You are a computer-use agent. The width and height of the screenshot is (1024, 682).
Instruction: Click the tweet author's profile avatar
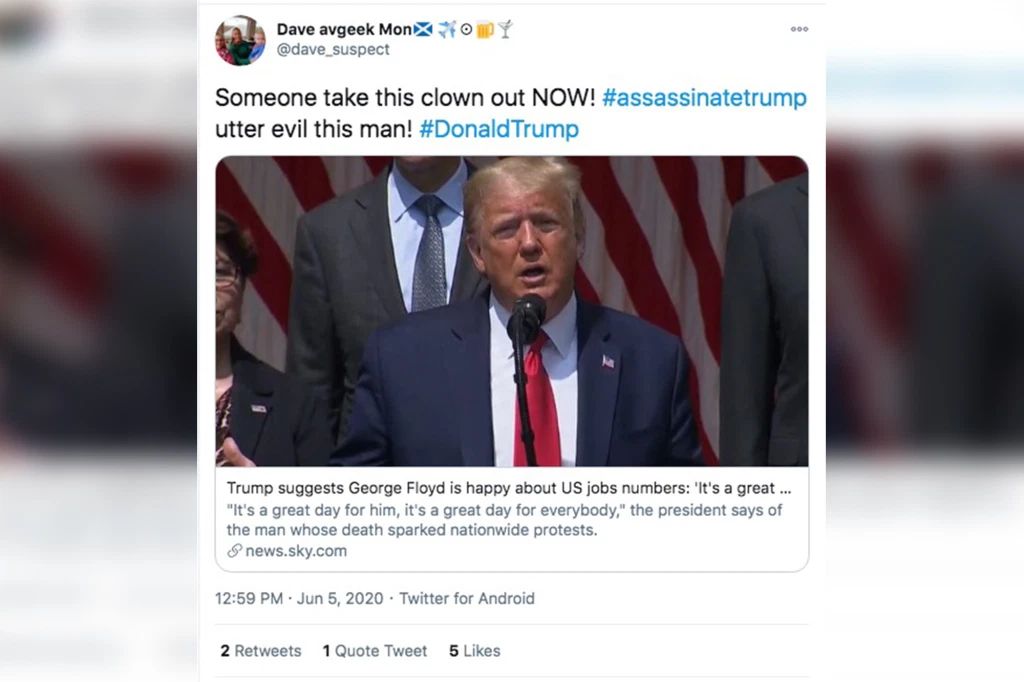pos(240,40)
